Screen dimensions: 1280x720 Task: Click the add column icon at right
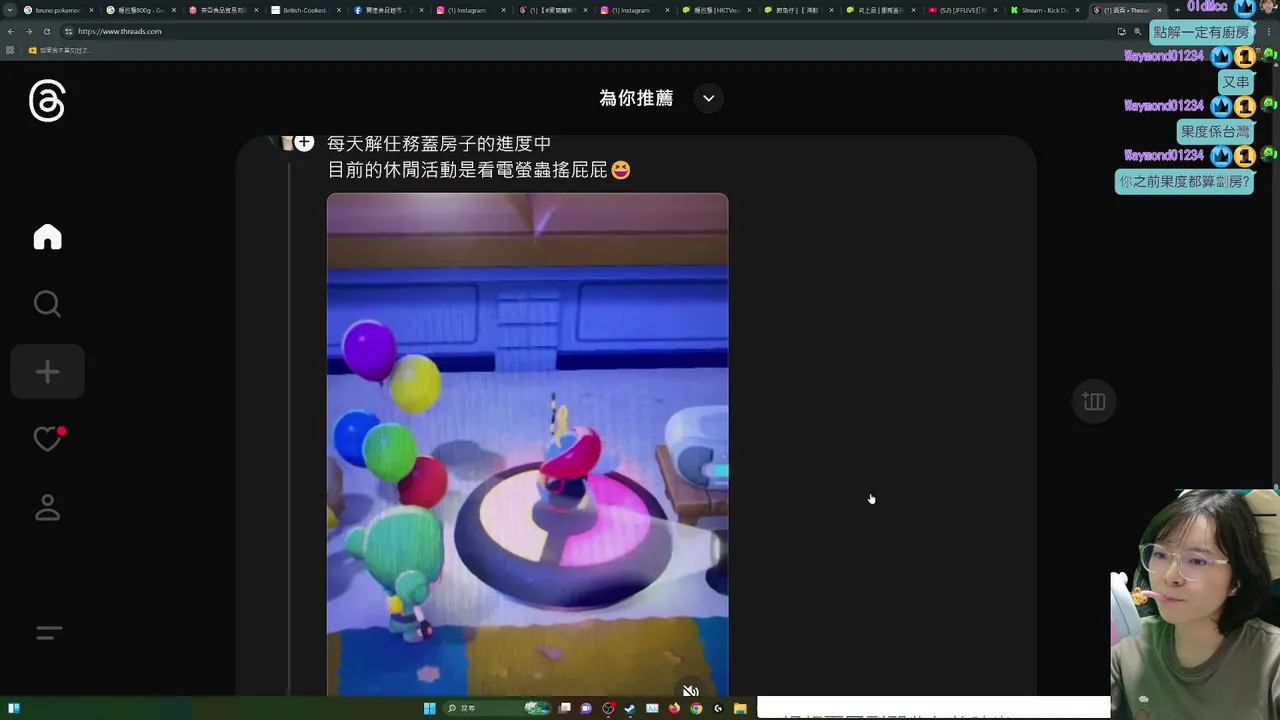click(1094, 401)
